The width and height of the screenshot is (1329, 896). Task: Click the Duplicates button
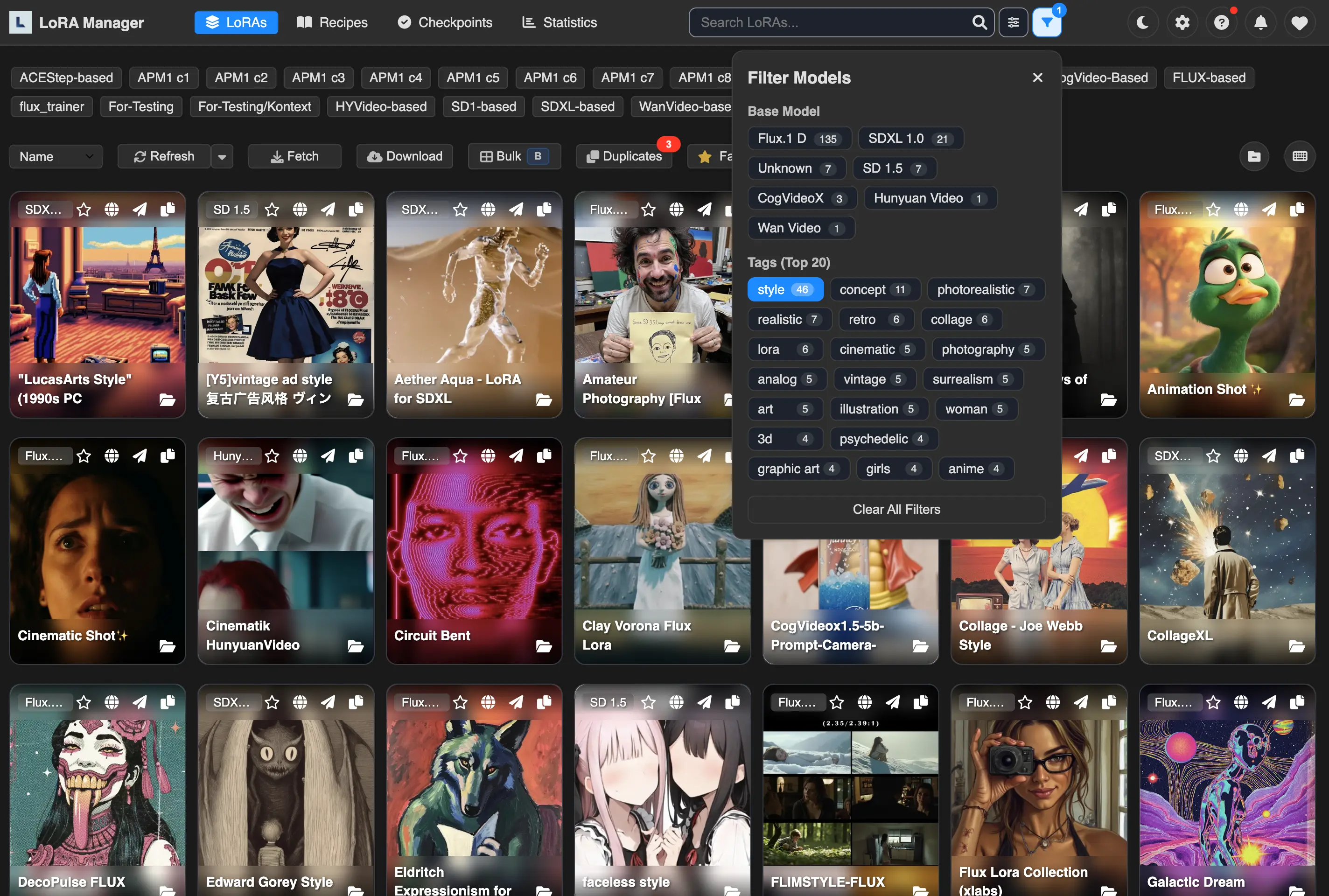(624, 157)
